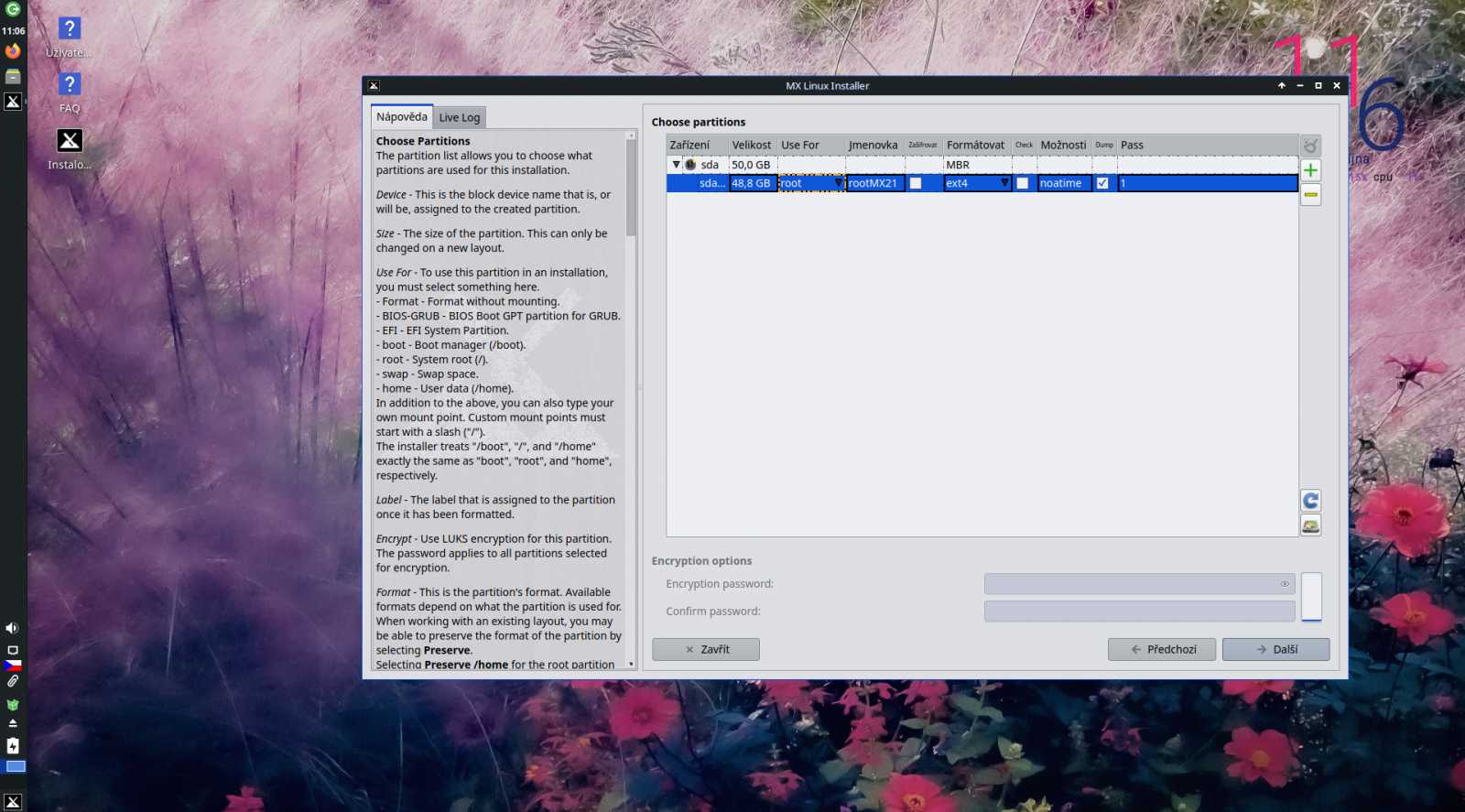Click Pass value 1 cell
1465x812 pixels.
[x=1207, y=183]
